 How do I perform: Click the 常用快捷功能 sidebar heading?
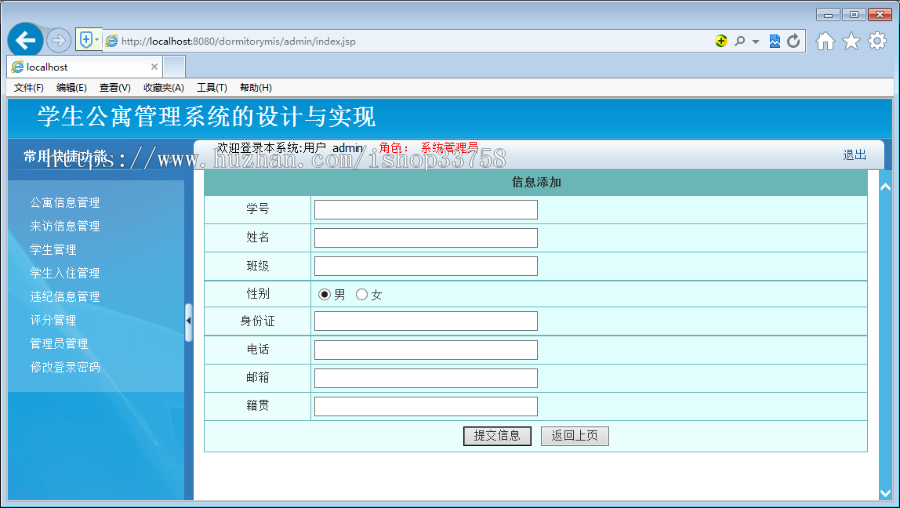click(x=65, y=156)
